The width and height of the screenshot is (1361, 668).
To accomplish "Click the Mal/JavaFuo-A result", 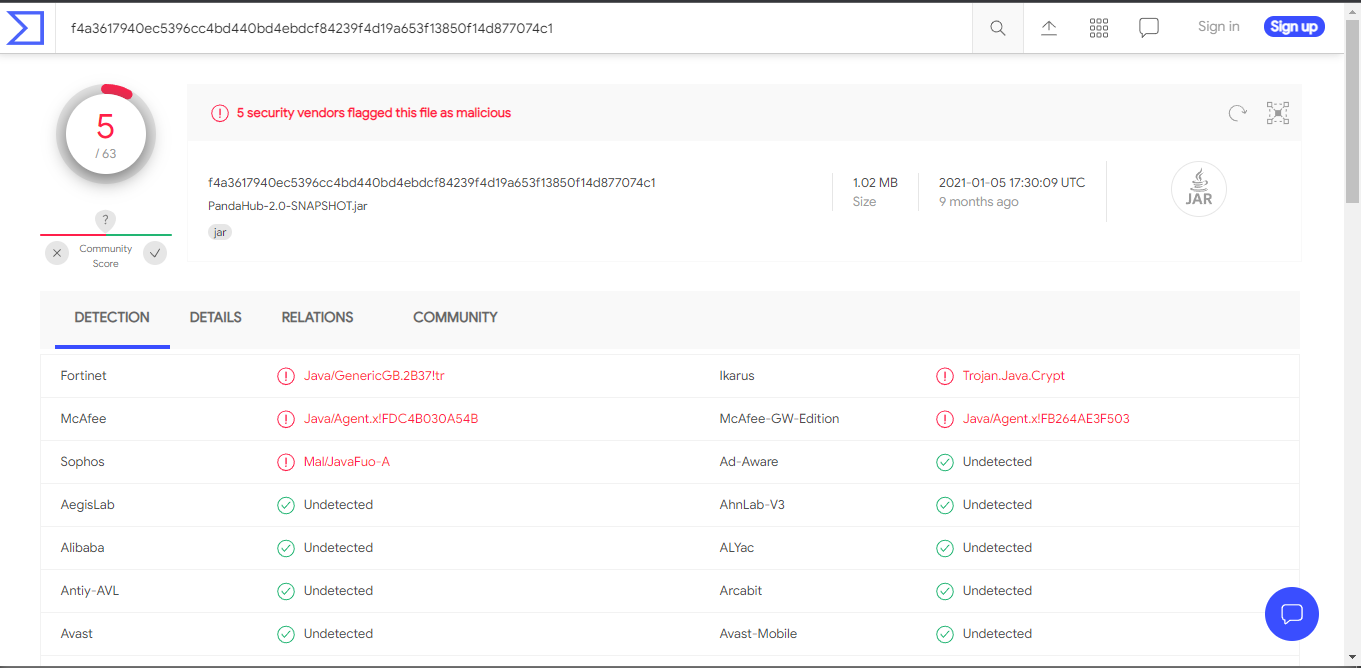I will click(x=347, y=462).
